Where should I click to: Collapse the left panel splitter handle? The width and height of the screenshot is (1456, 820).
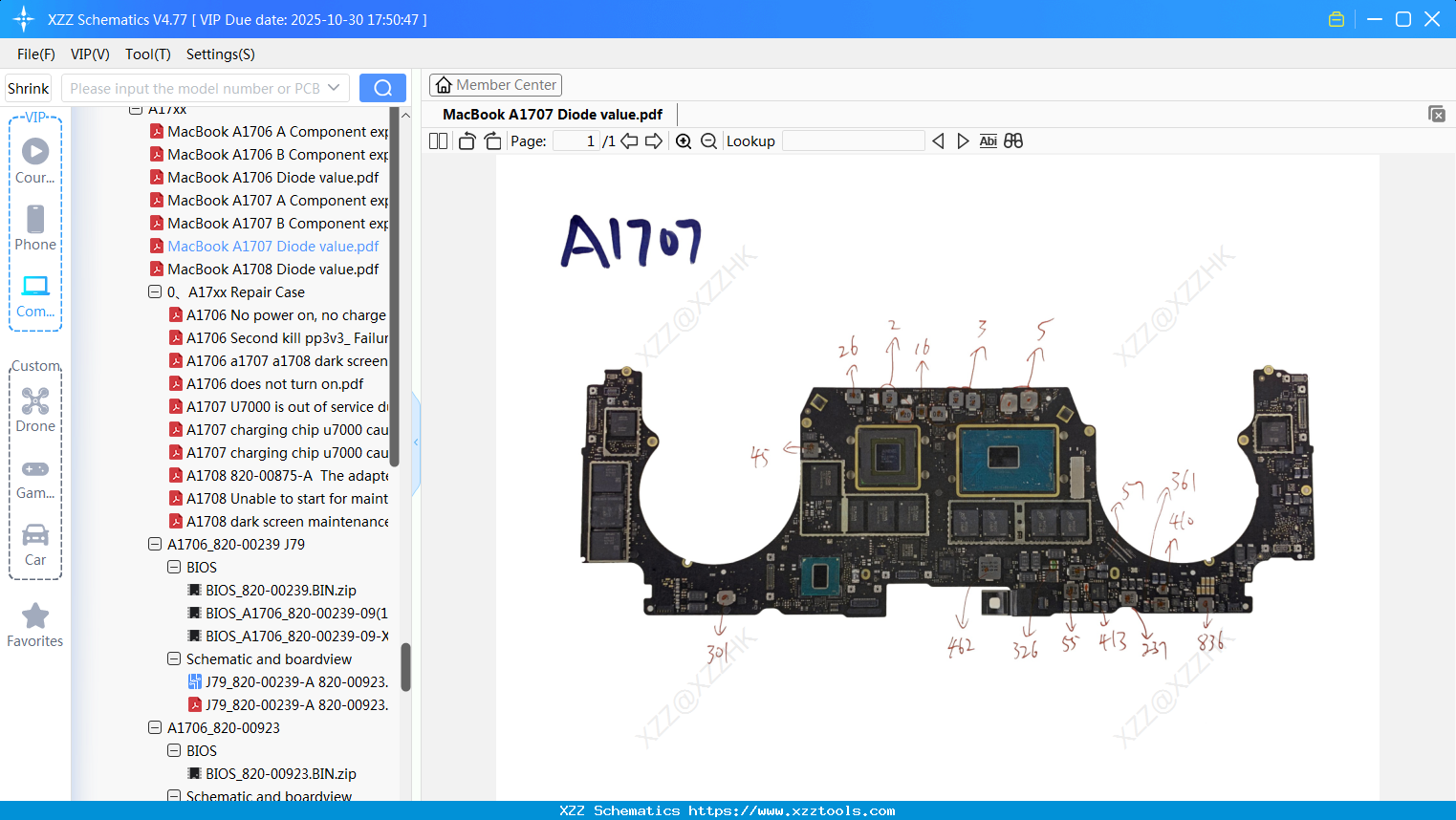coord(416,442)
